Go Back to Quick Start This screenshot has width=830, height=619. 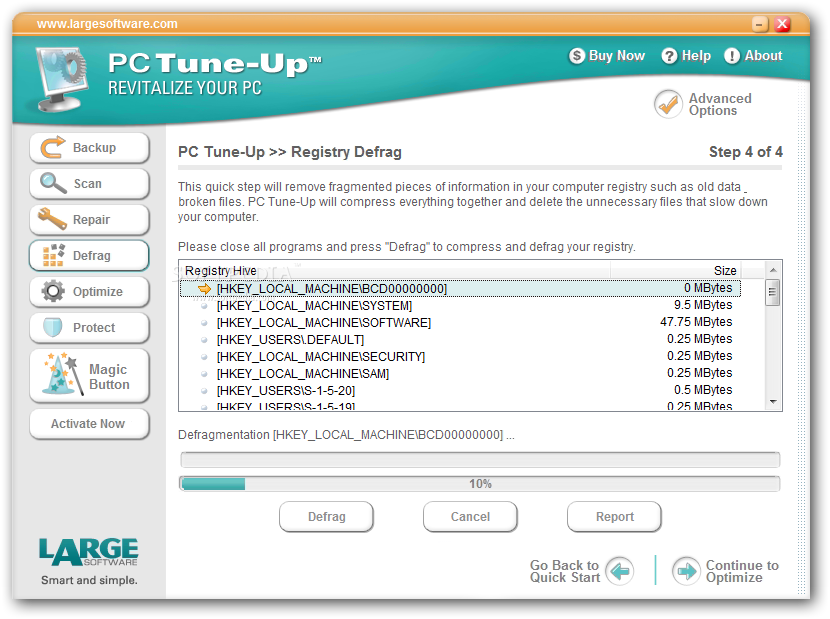point(582,571)
